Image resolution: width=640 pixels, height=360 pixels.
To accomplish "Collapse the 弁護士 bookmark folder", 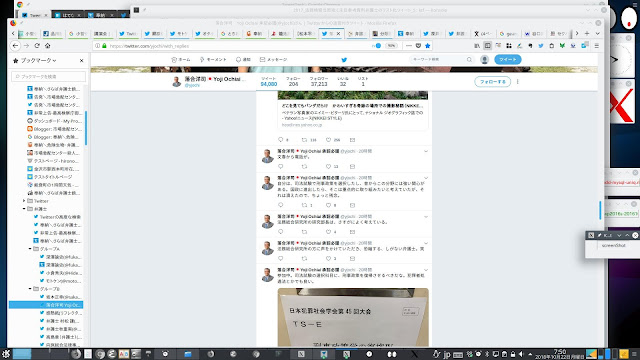I will (x=24, y=209).
